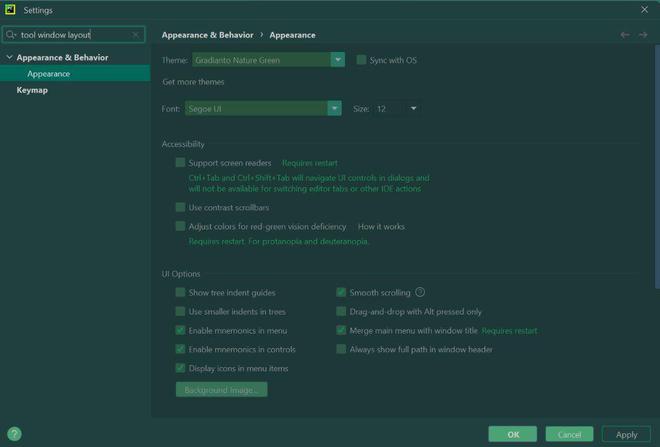Screen dimensions: 660x447
Task: Click the vertical scrollbar of the settings panel
Action: (x=657, y=167)
